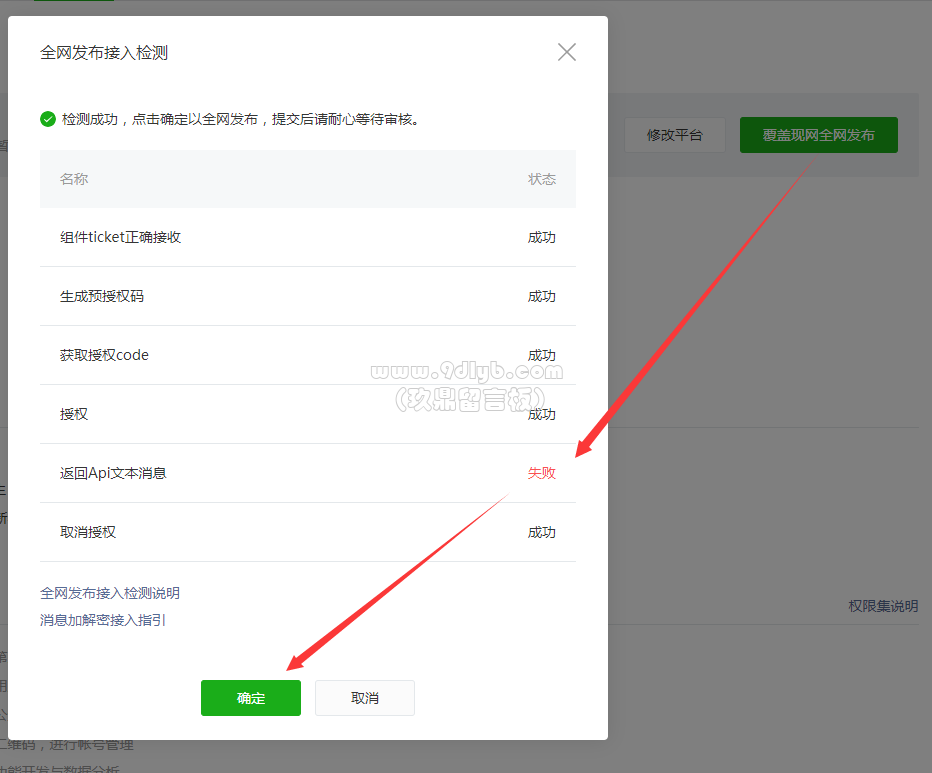Image resolution: width=932 pixels, height=773 pixels.
Task: Select the 组件ticket正确接收 row
Action: [x=308, y=237]
